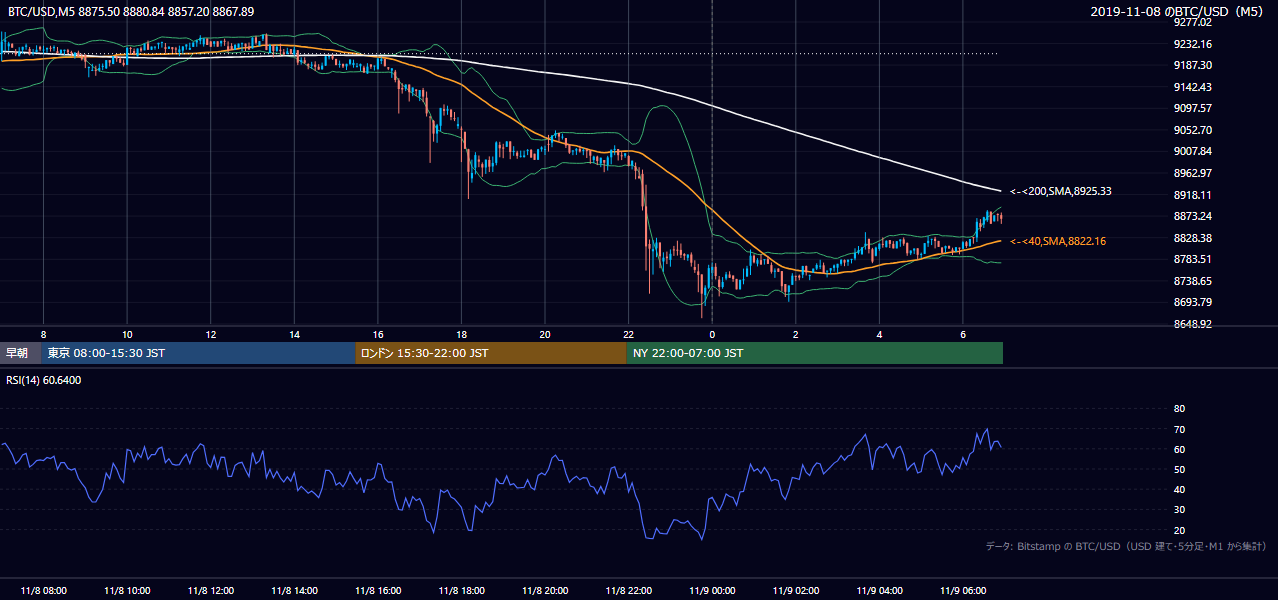The image size is (1278, 600).
Task: Click the 11/8 20:00 date axis label
Action: pyautogui.click(x=545, y=590)
